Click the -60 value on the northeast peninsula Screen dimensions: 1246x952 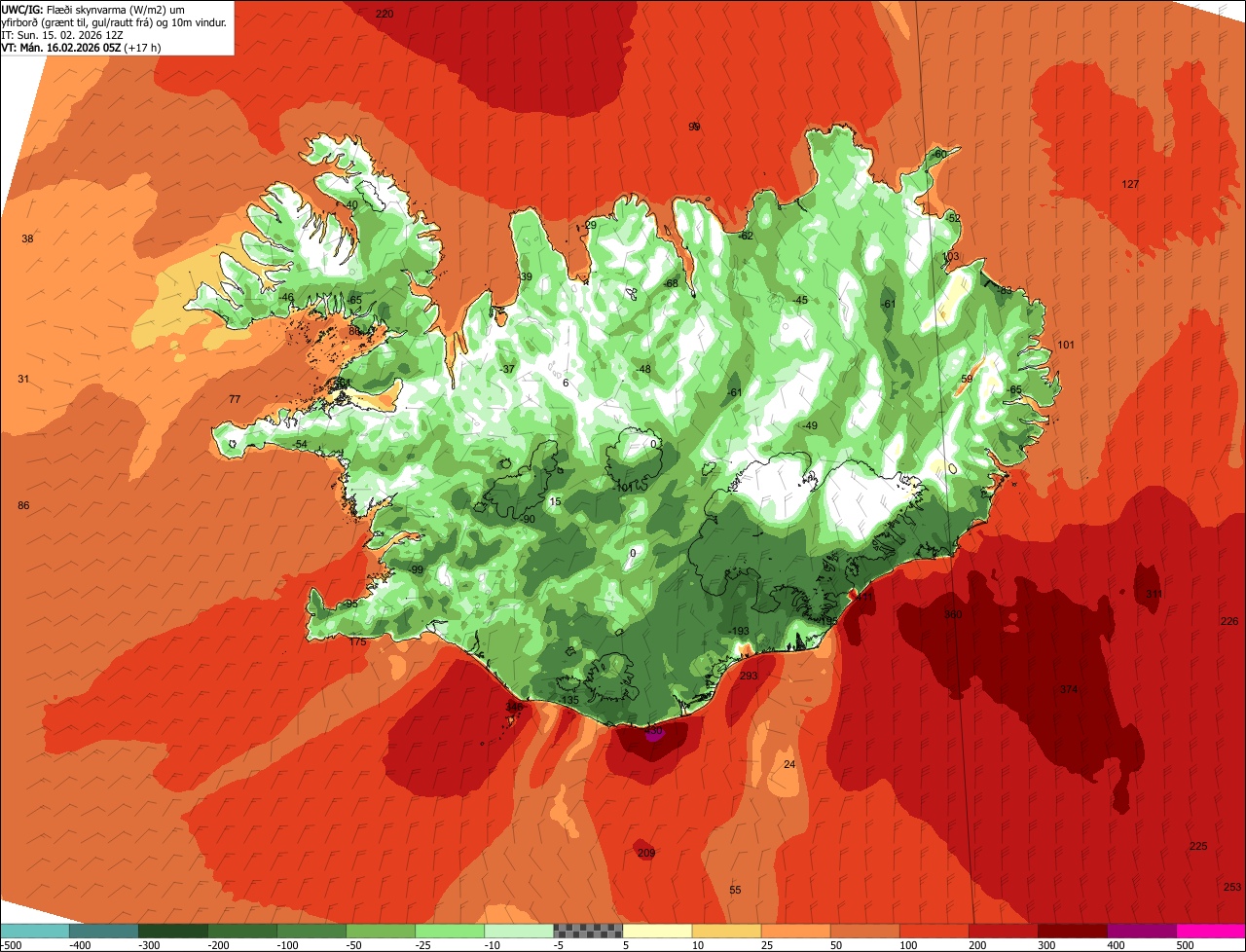[x=938, y=155]
